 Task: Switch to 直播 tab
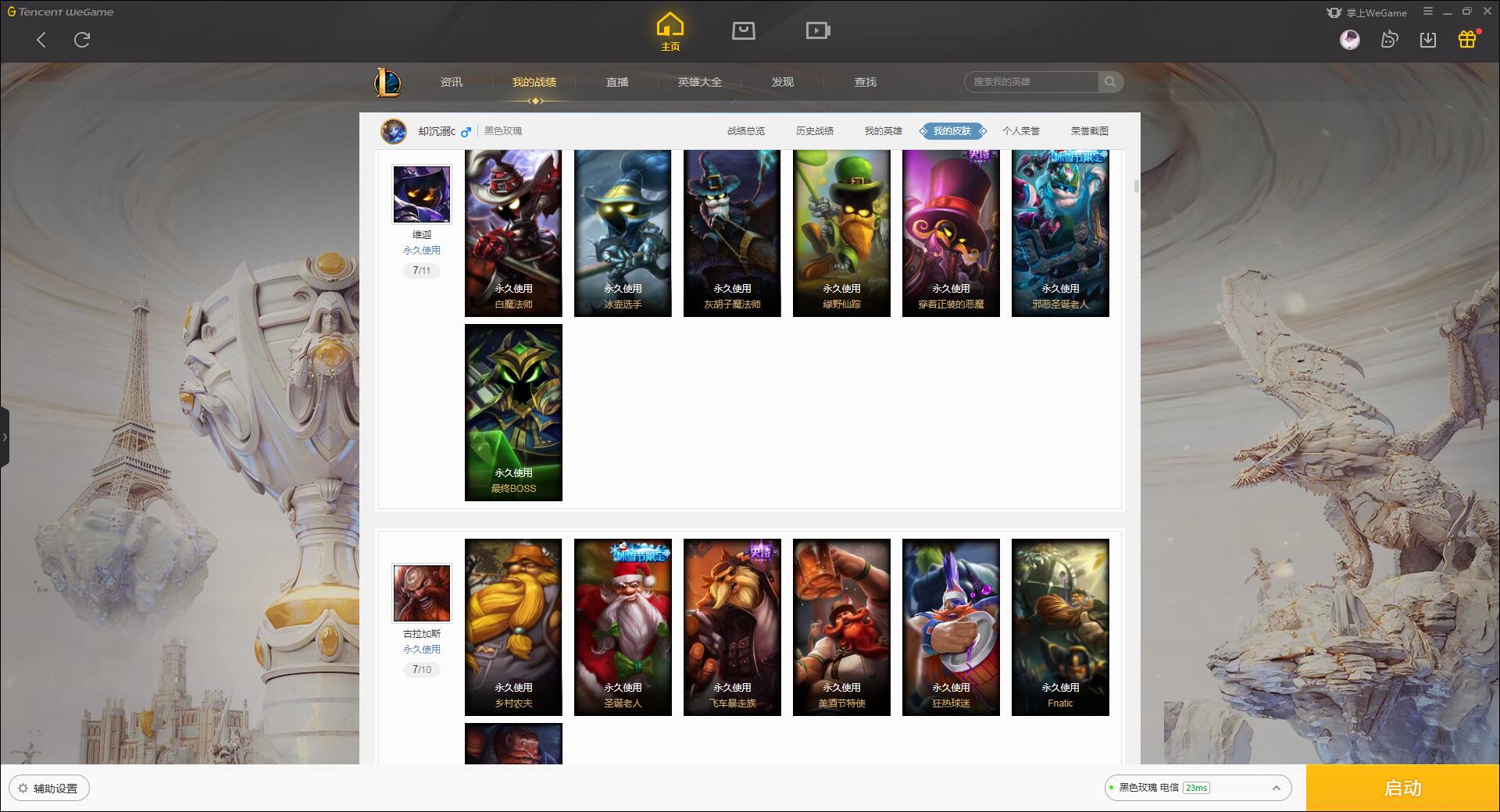(x=617, y=82)
